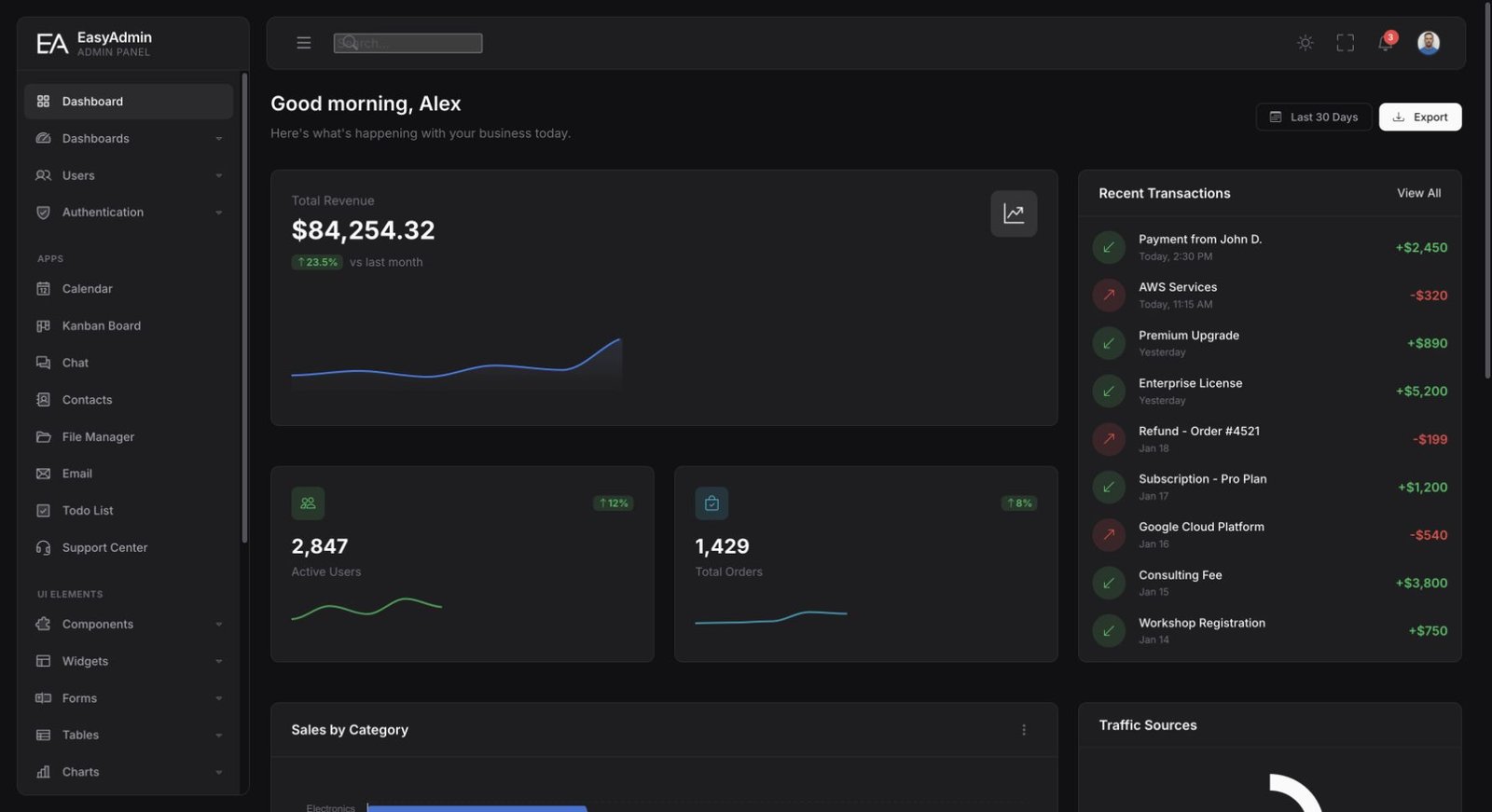This screenshot has width=1492, height=812.
Task: Click the Total Revenue chart icon
Action: click(1014, 214)
